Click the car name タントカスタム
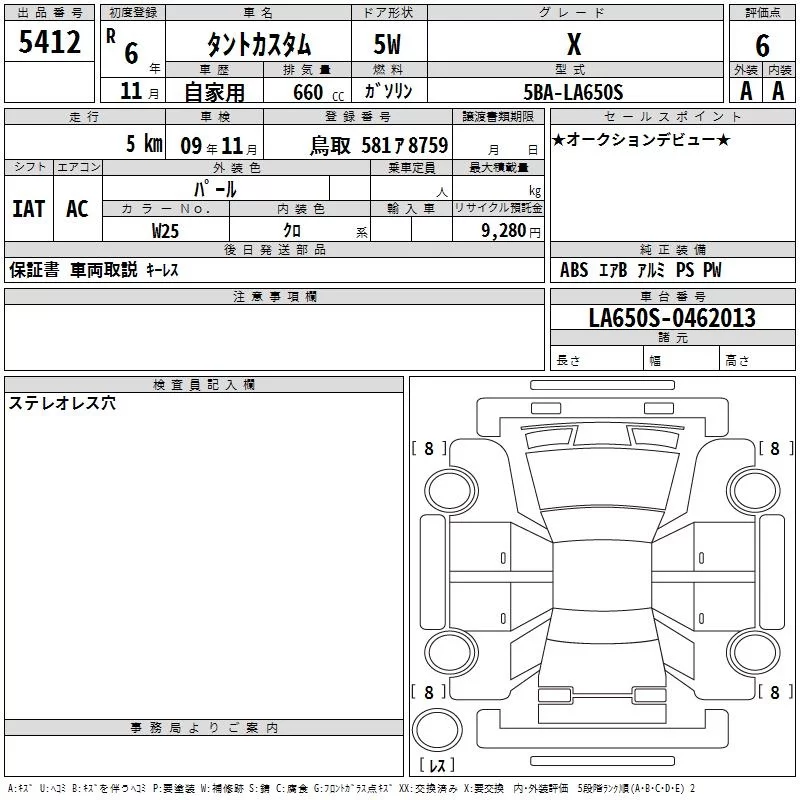This screenshot has height=800, width=800. [x=258, y=45]
